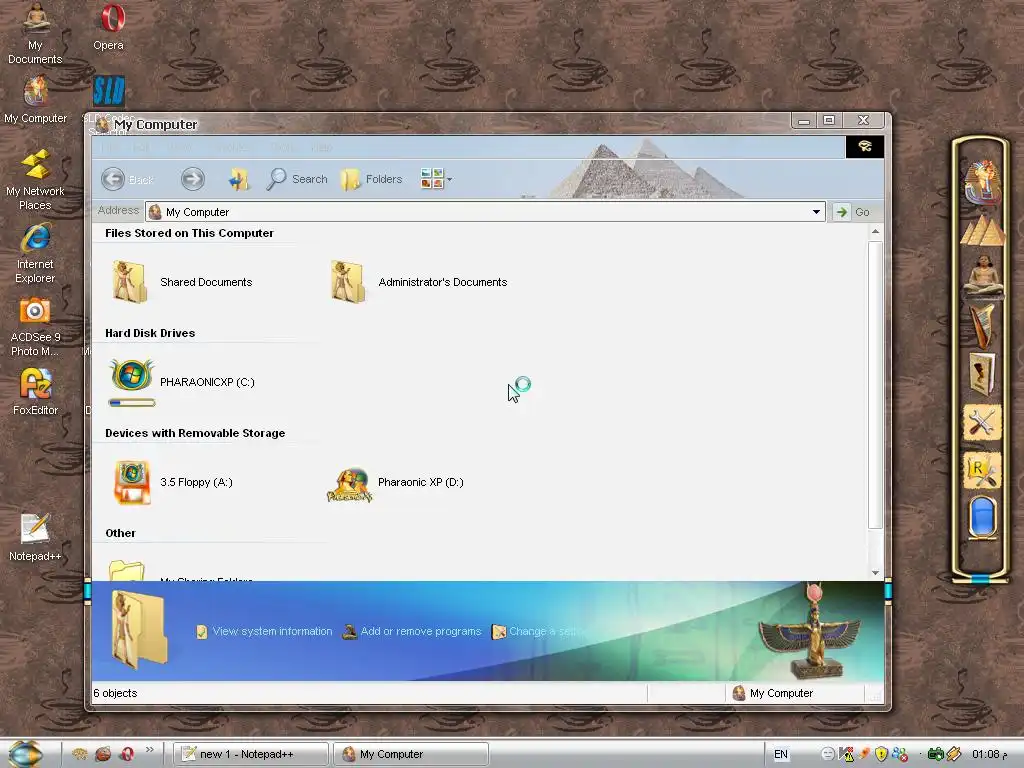Select Administrator's Documents folder
1024x768 pixels.
pos(418,281)
